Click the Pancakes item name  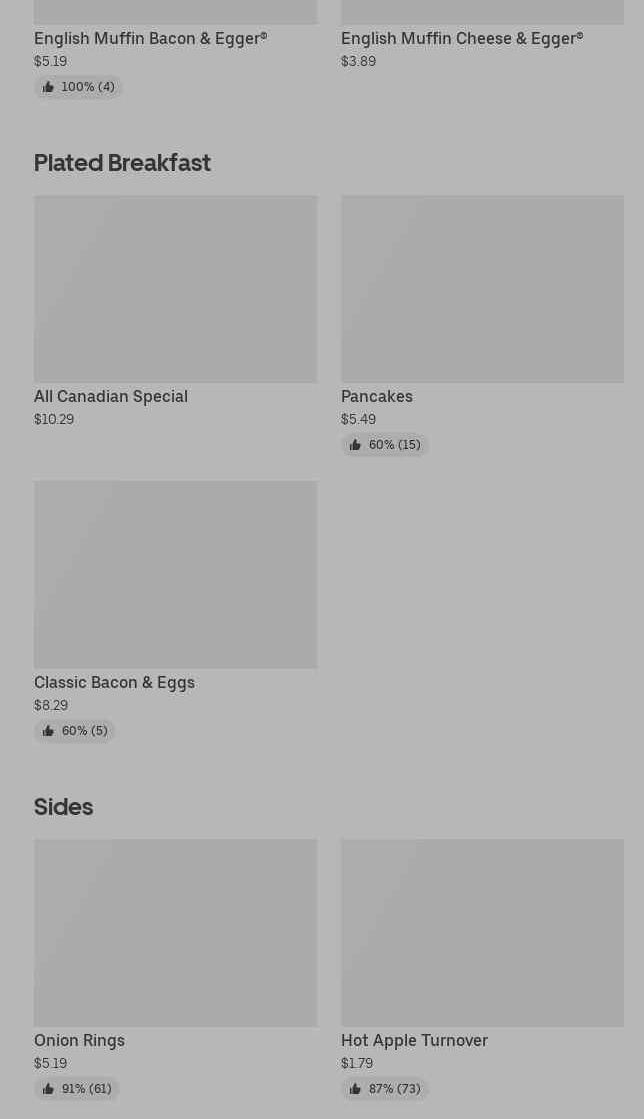(377, 396)
